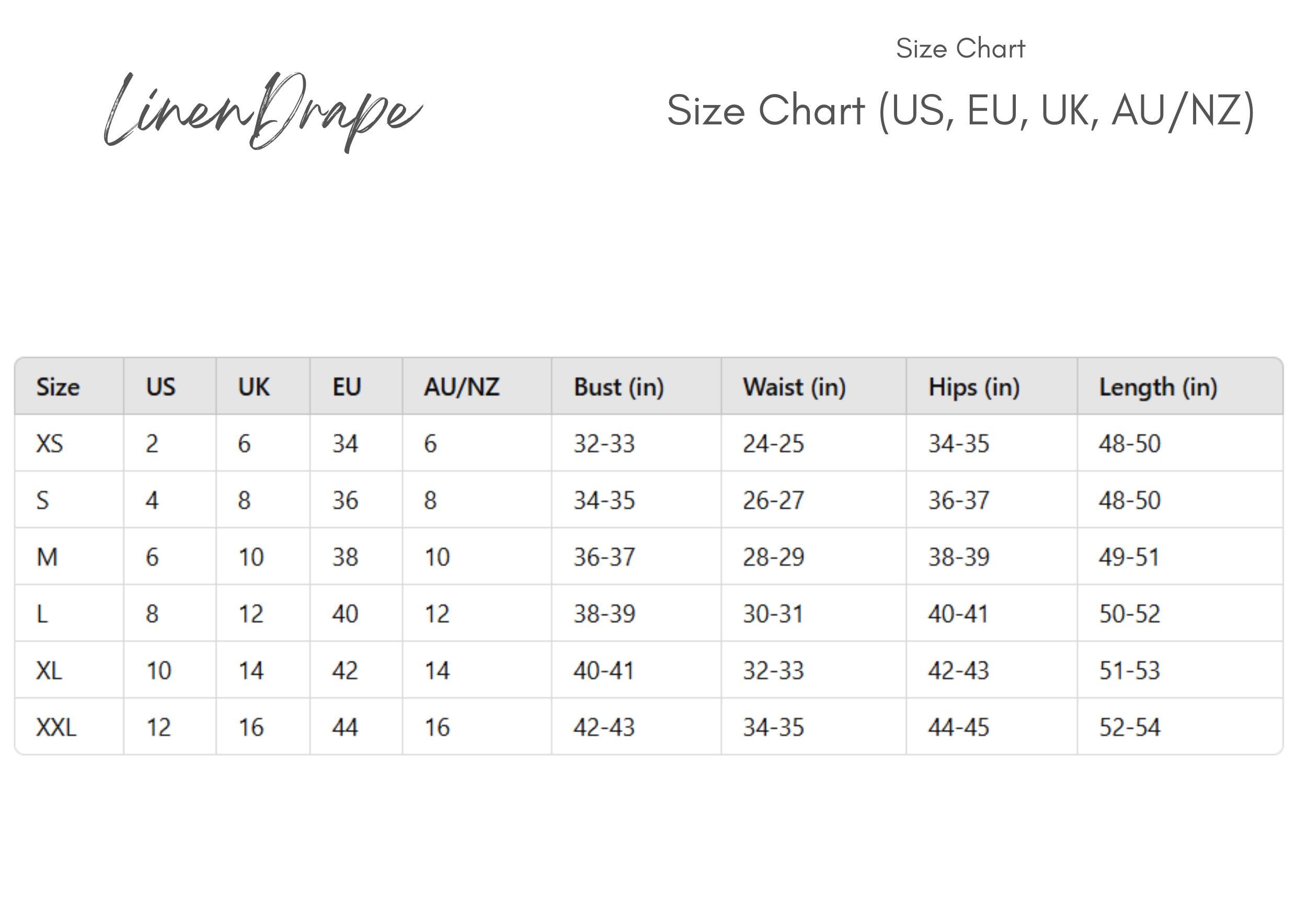This screenshot has height=924, width=1307.
Task: Click the Waist (in) column header
Action: pyautogui.click(x=794, y=387)
